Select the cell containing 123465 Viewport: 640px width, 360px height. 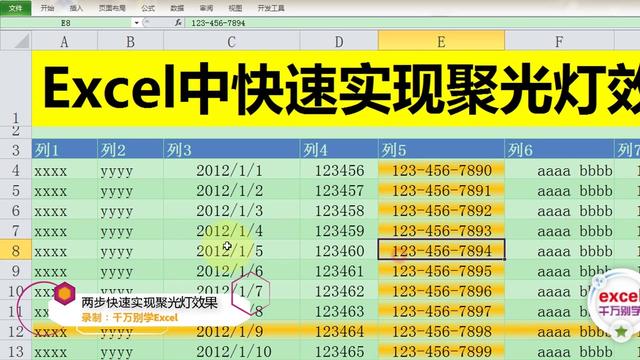tap(339, 351)
